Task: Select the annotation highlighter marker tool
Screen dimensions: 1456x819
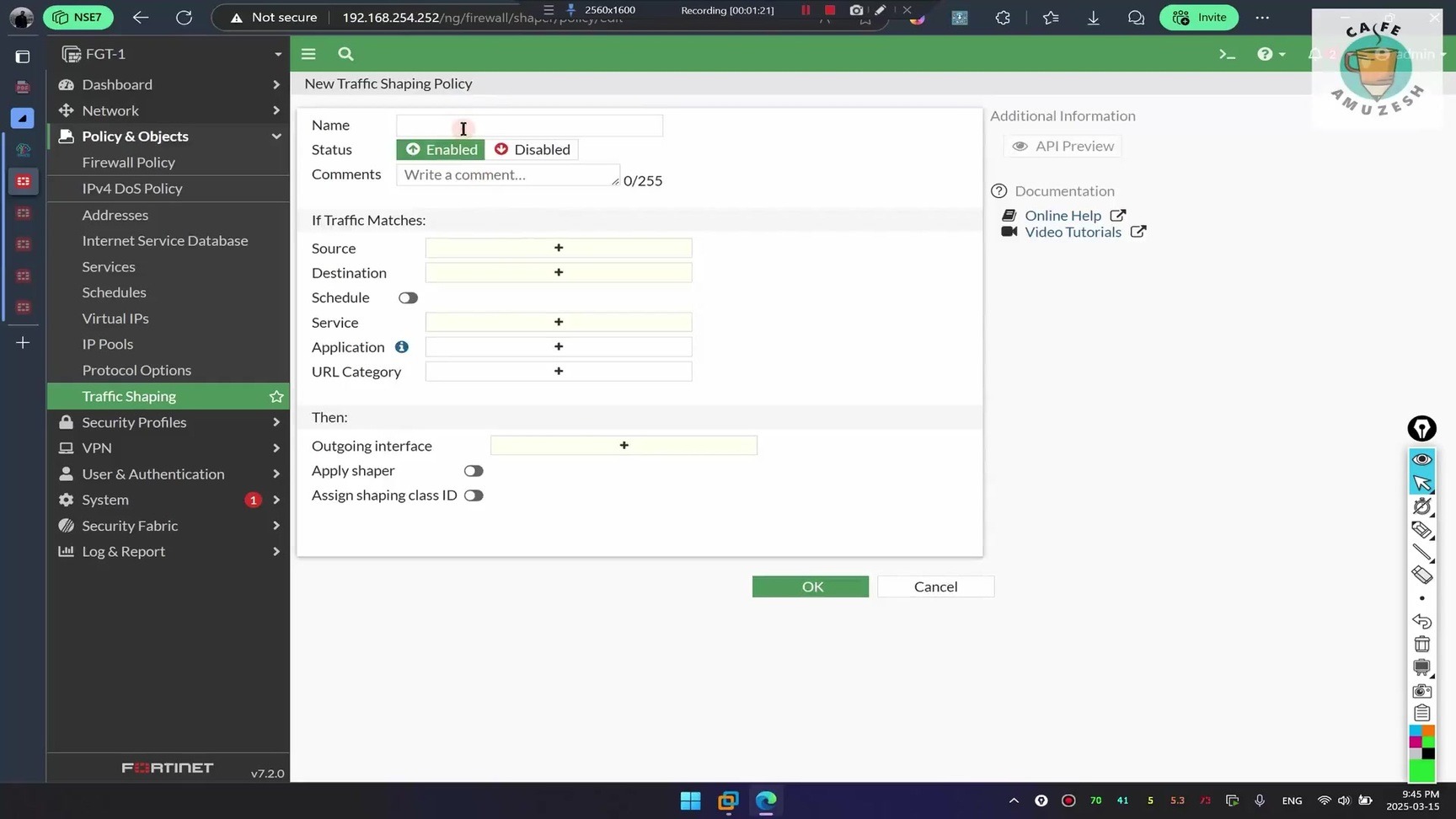Action: (1422, 530)
